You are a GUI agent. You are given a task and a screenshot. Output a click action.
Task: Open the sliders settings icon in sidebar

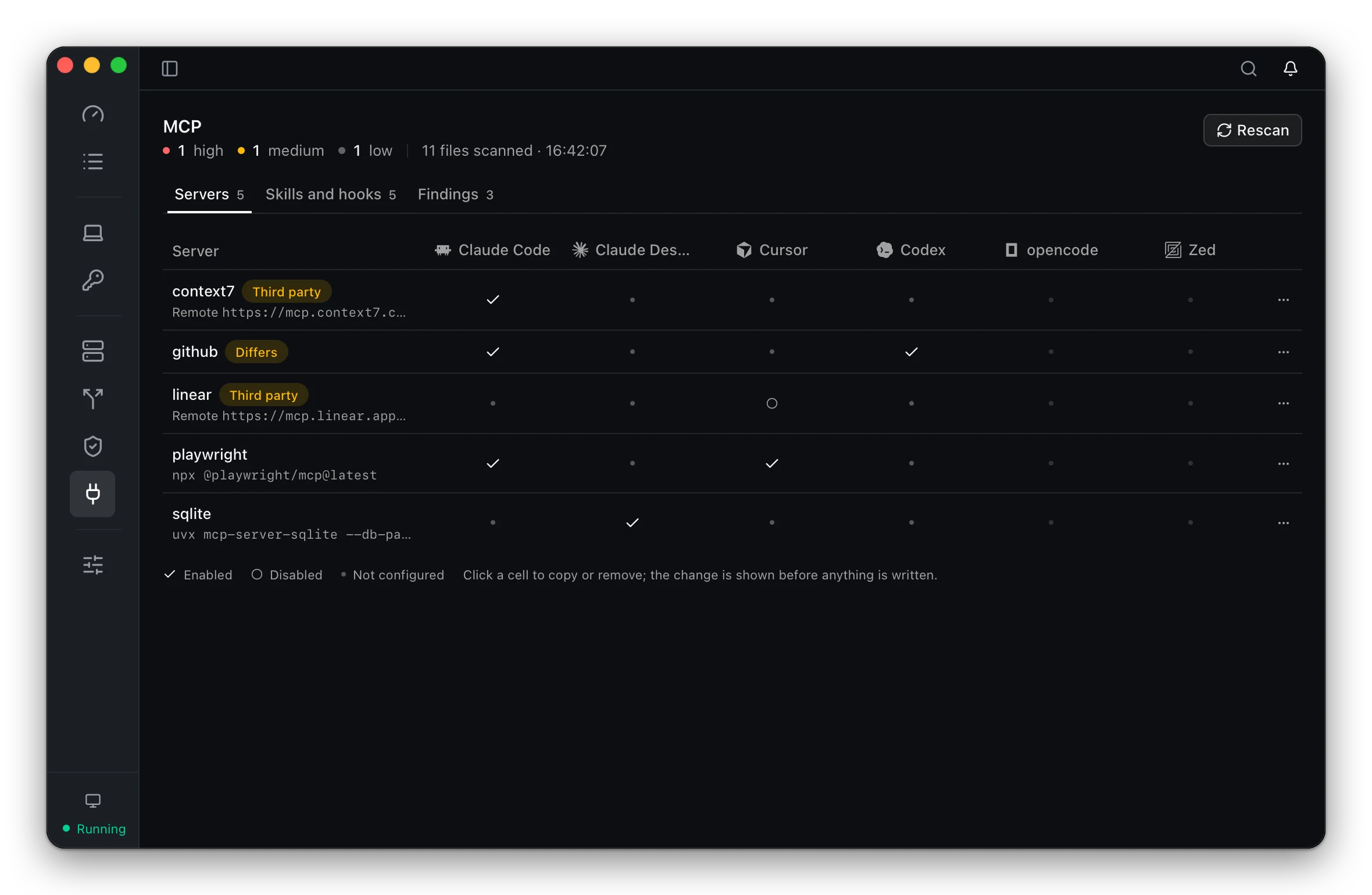point(93,565)
